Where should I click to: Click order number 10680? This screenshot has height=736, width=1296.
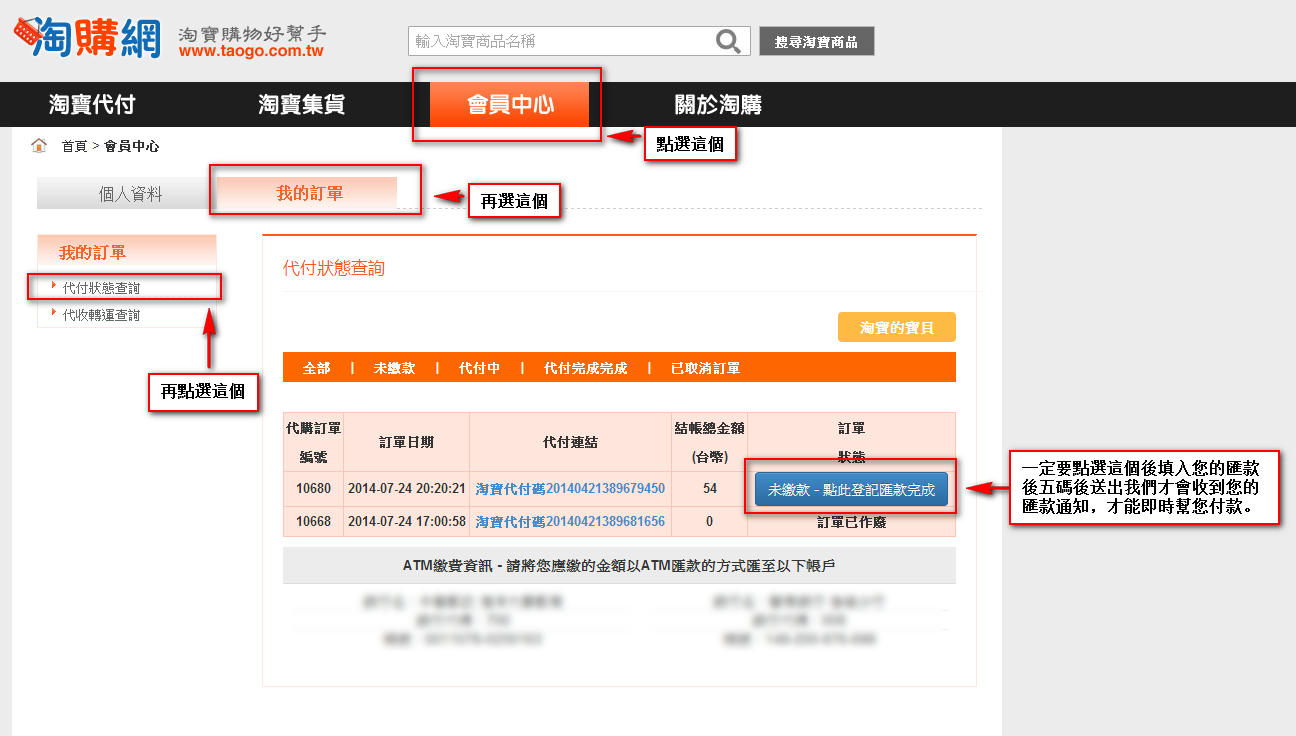[313, 489]
